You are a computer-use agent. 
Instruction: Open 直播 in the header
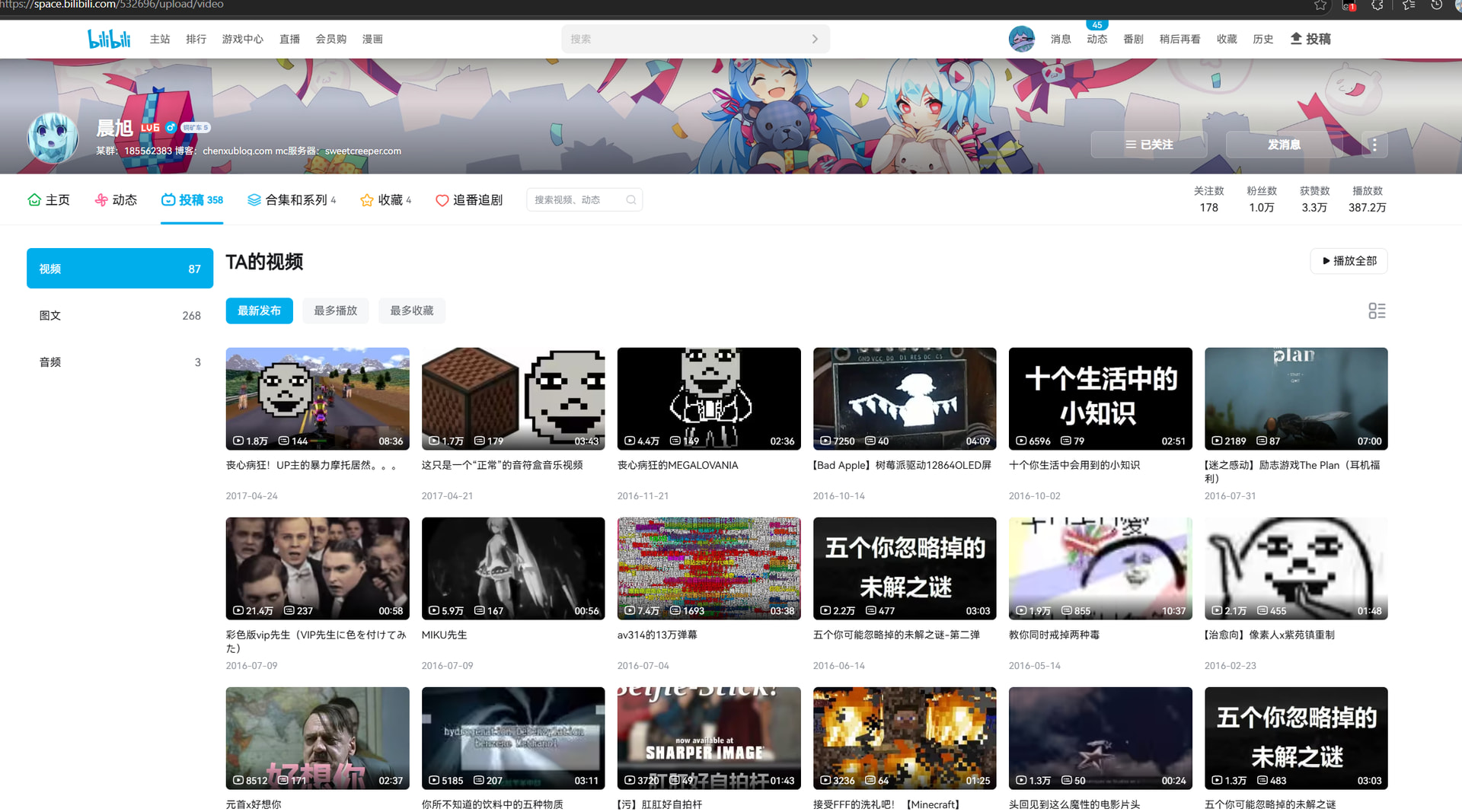[x=289, y=39]
